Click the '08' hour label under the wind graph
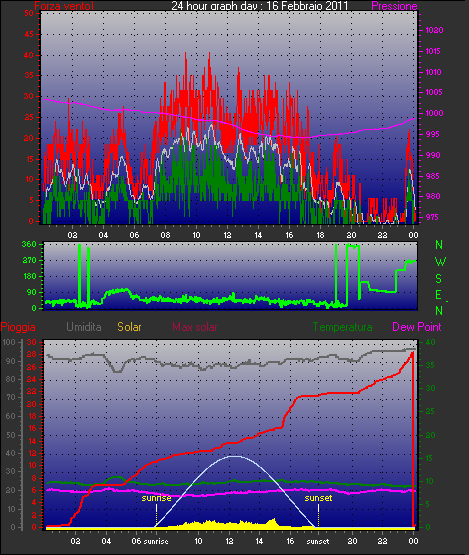The height and width of the screenshot is (555, 469). coord(165,235)
